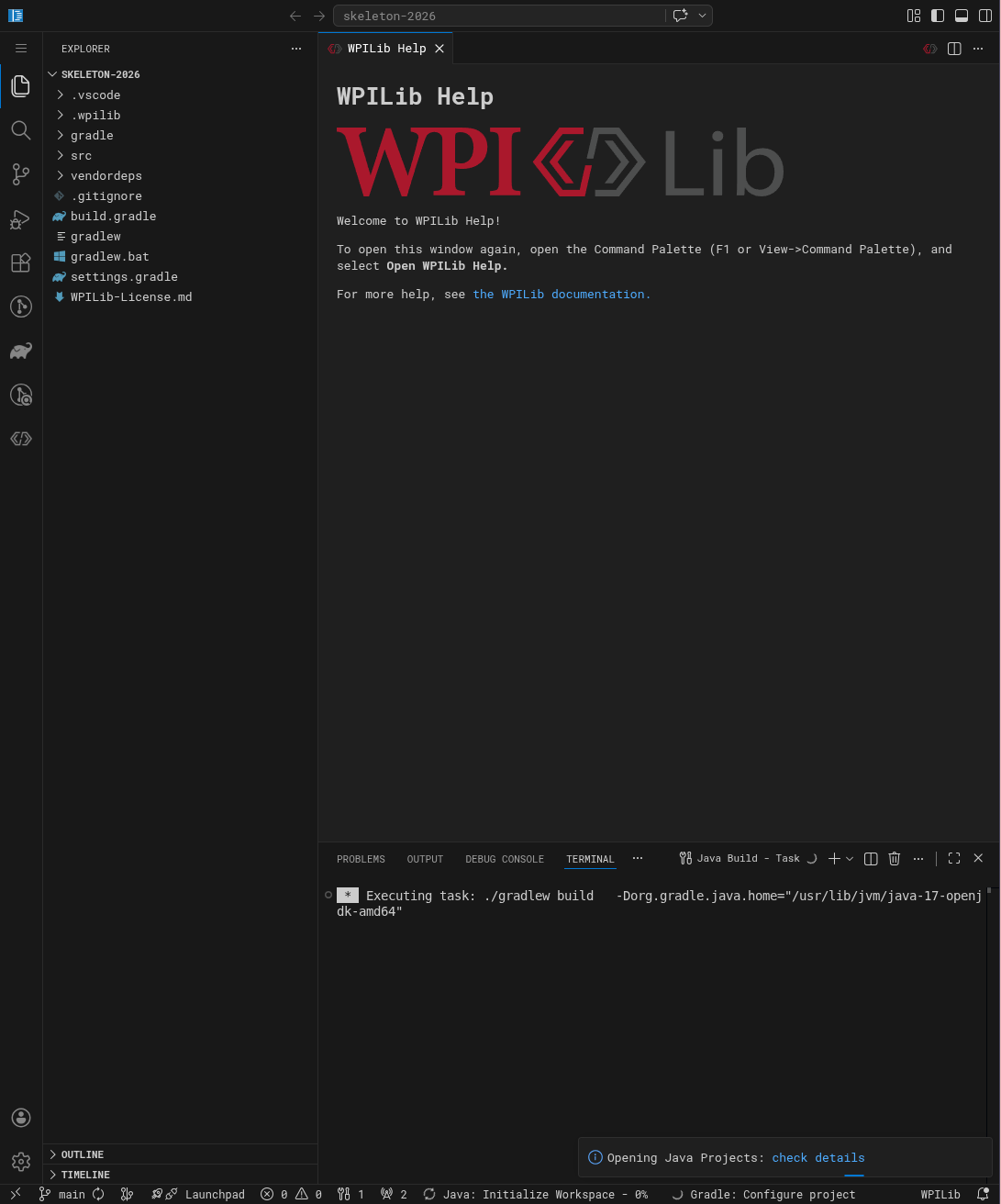Expand the vendordeps folder
Viewport: 1001px width, 1204px height.
(x=180, y=175)
